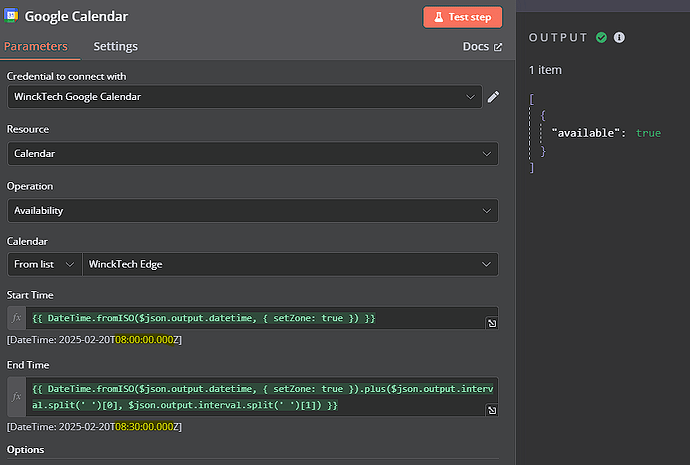Click the "available" key in the output
Image resolution: width=690 pixels, height=465 pixels.
coord(585,133)
